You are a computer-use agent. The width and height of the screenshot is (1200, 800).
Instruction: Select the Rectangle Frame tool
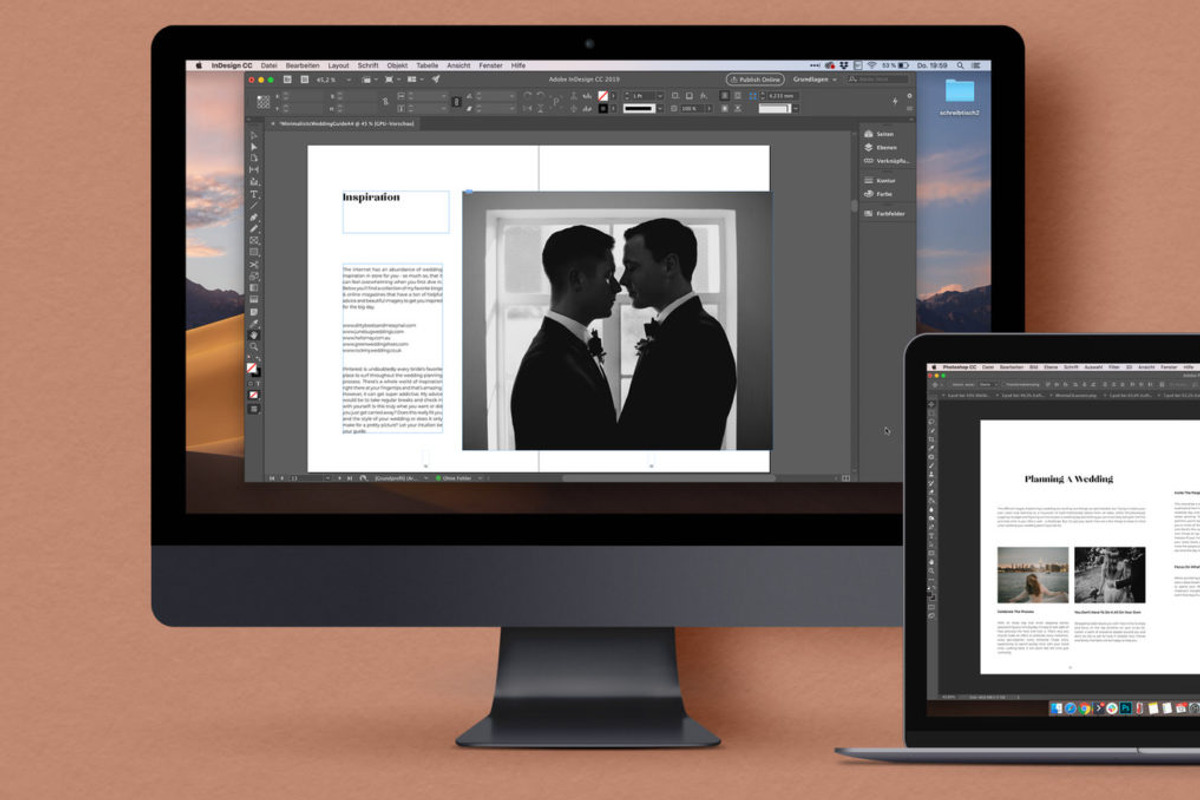pyautogui.click(x=254, y=239)
